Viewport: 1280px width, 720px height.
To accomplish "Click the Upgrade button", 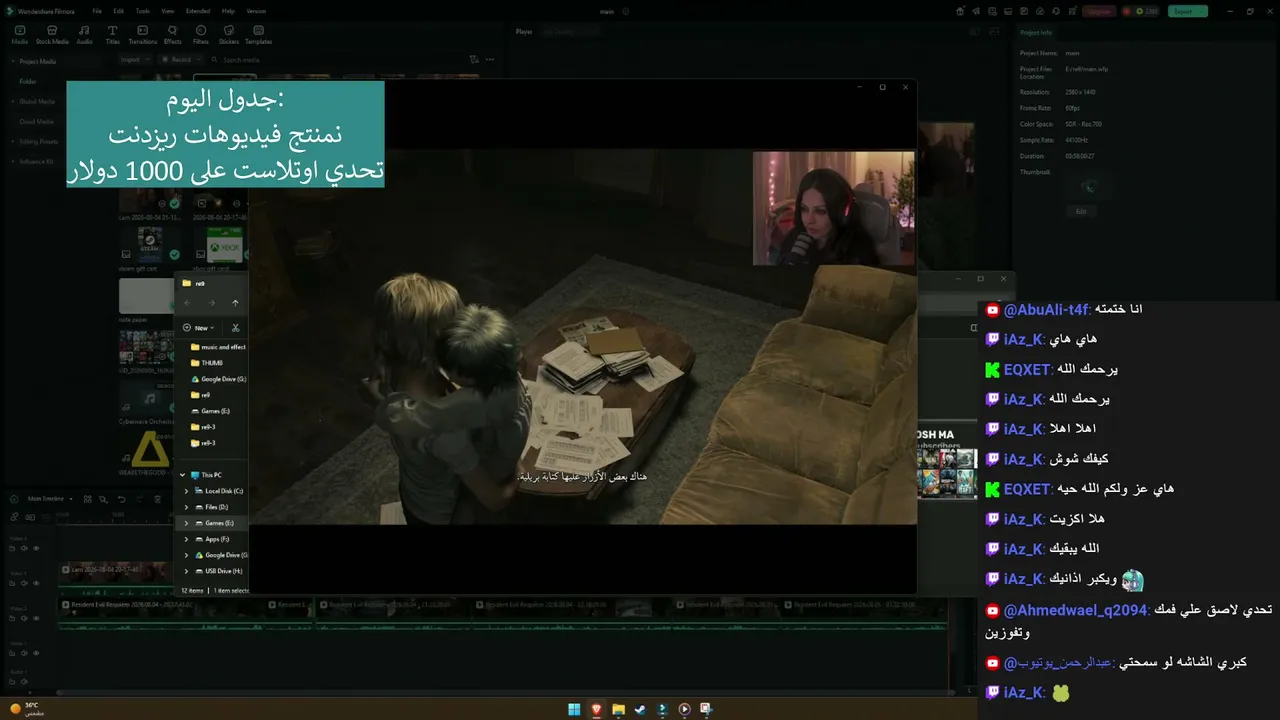I will pyautogui.click(x=1098, y=11).
